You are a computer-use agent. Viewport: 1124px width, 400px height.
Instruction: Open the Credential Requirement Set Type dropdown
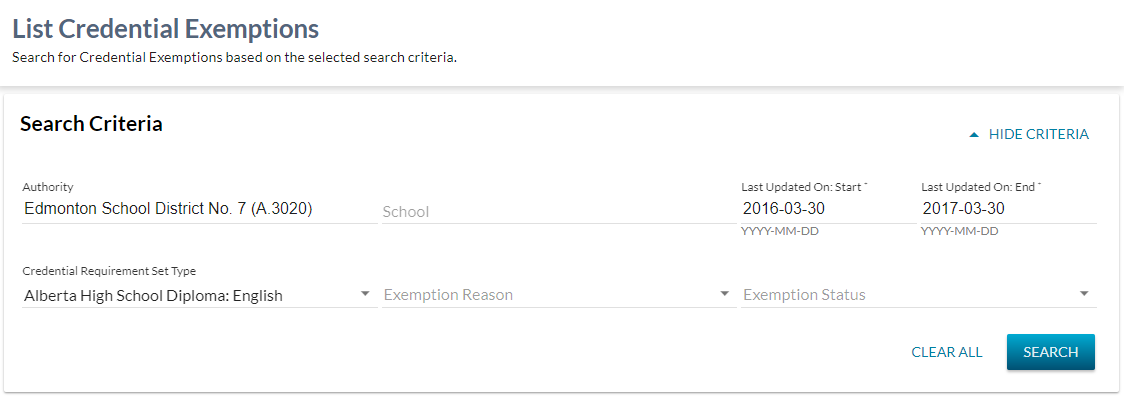(190, 295)
